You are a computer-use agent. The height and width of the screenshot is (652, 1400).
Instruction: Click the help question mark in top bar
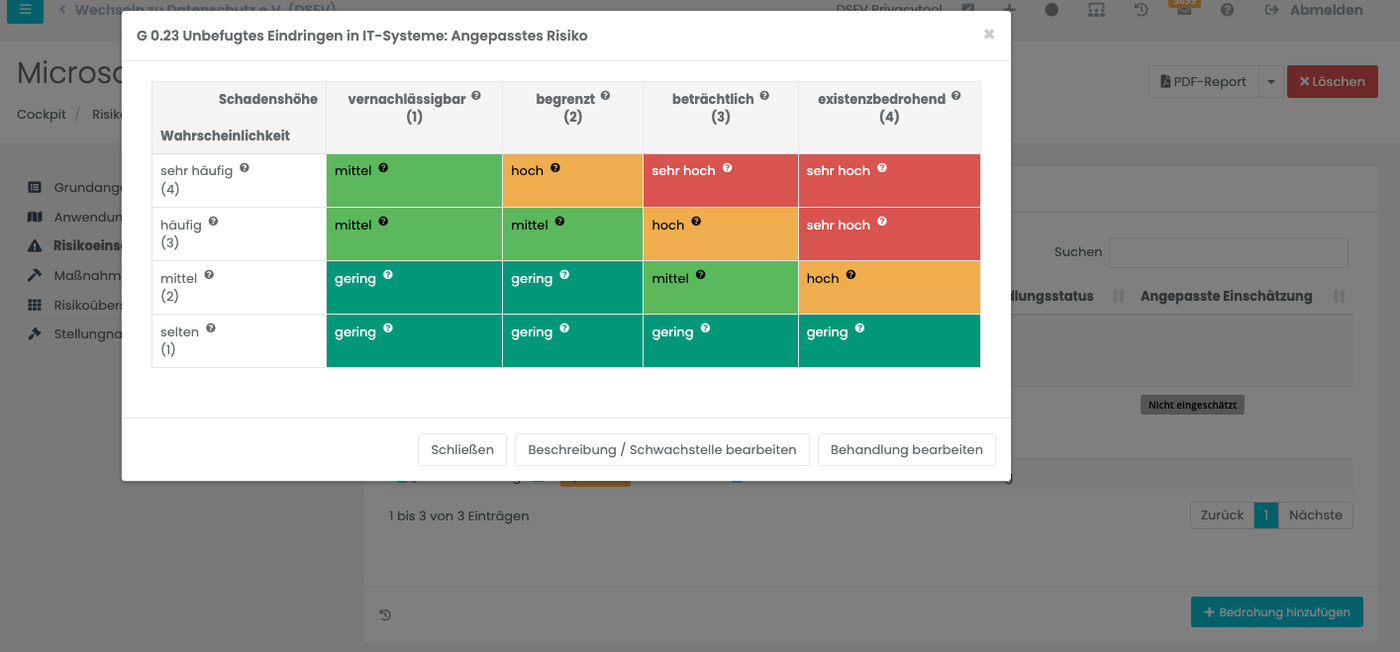1227,10
